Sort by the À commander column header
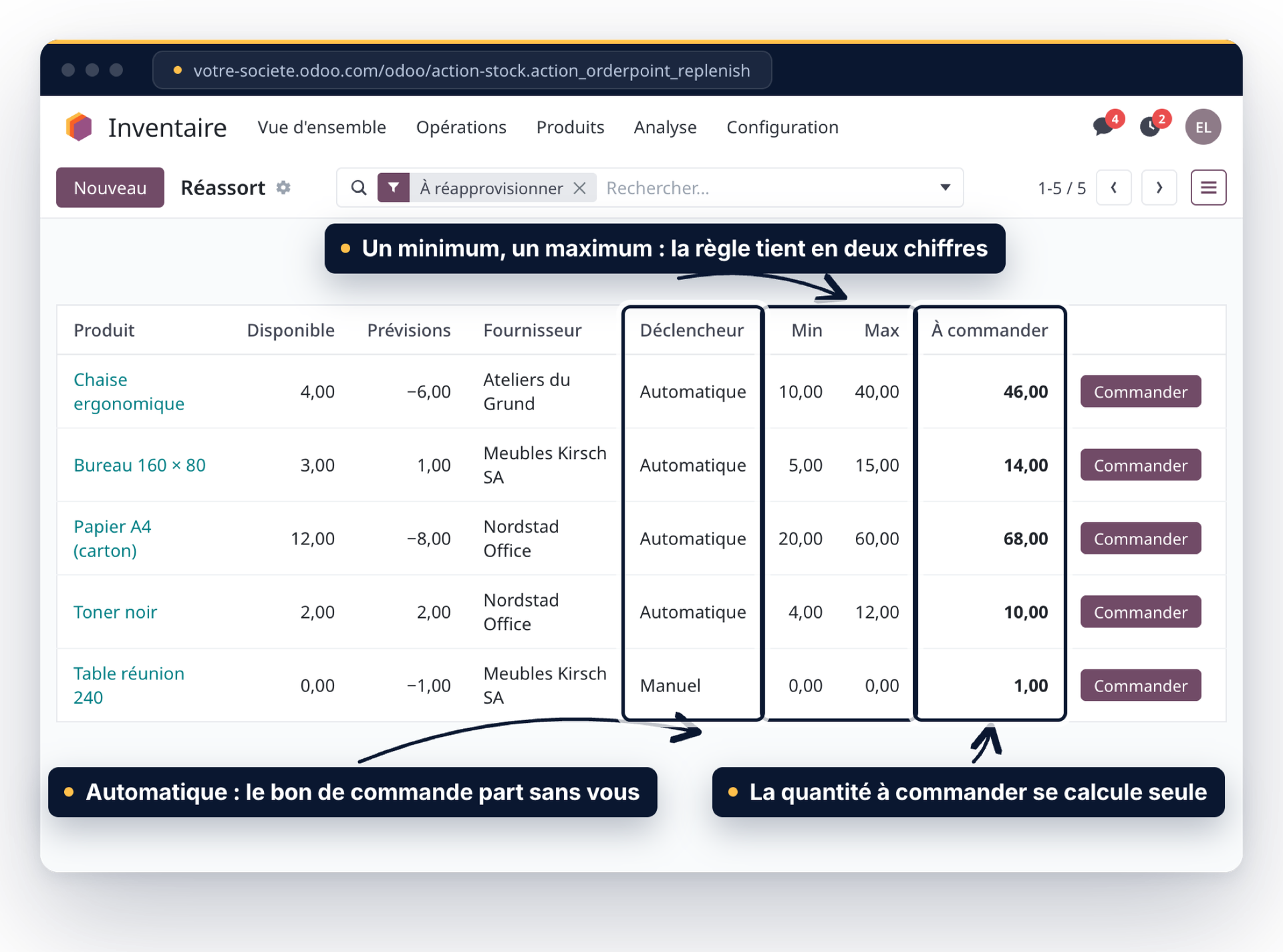 990,330
